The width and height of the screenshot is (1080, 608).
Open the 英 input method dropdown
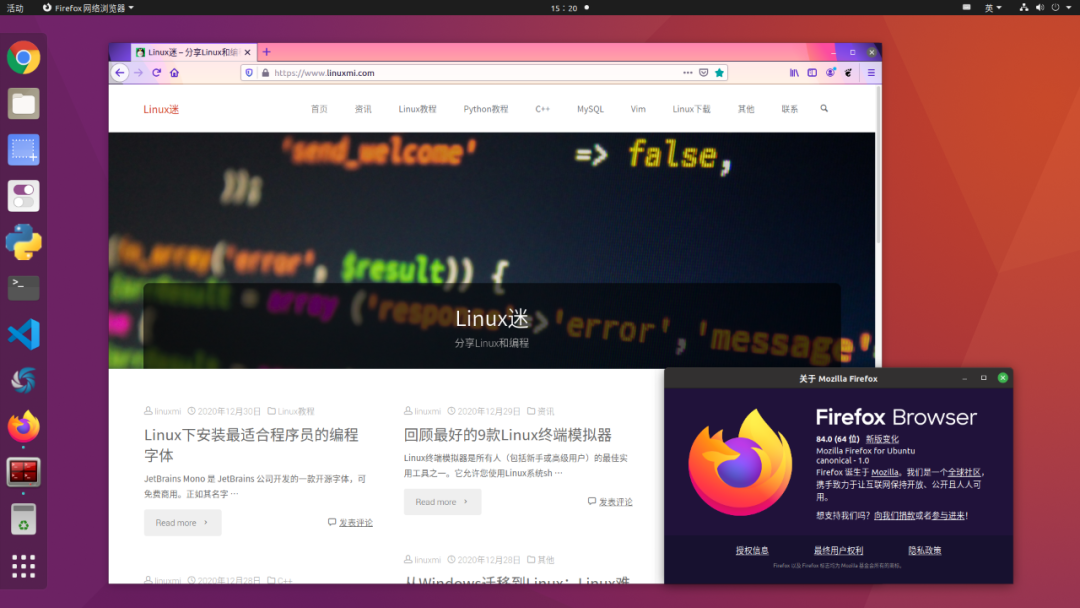(x=993, y=8)
